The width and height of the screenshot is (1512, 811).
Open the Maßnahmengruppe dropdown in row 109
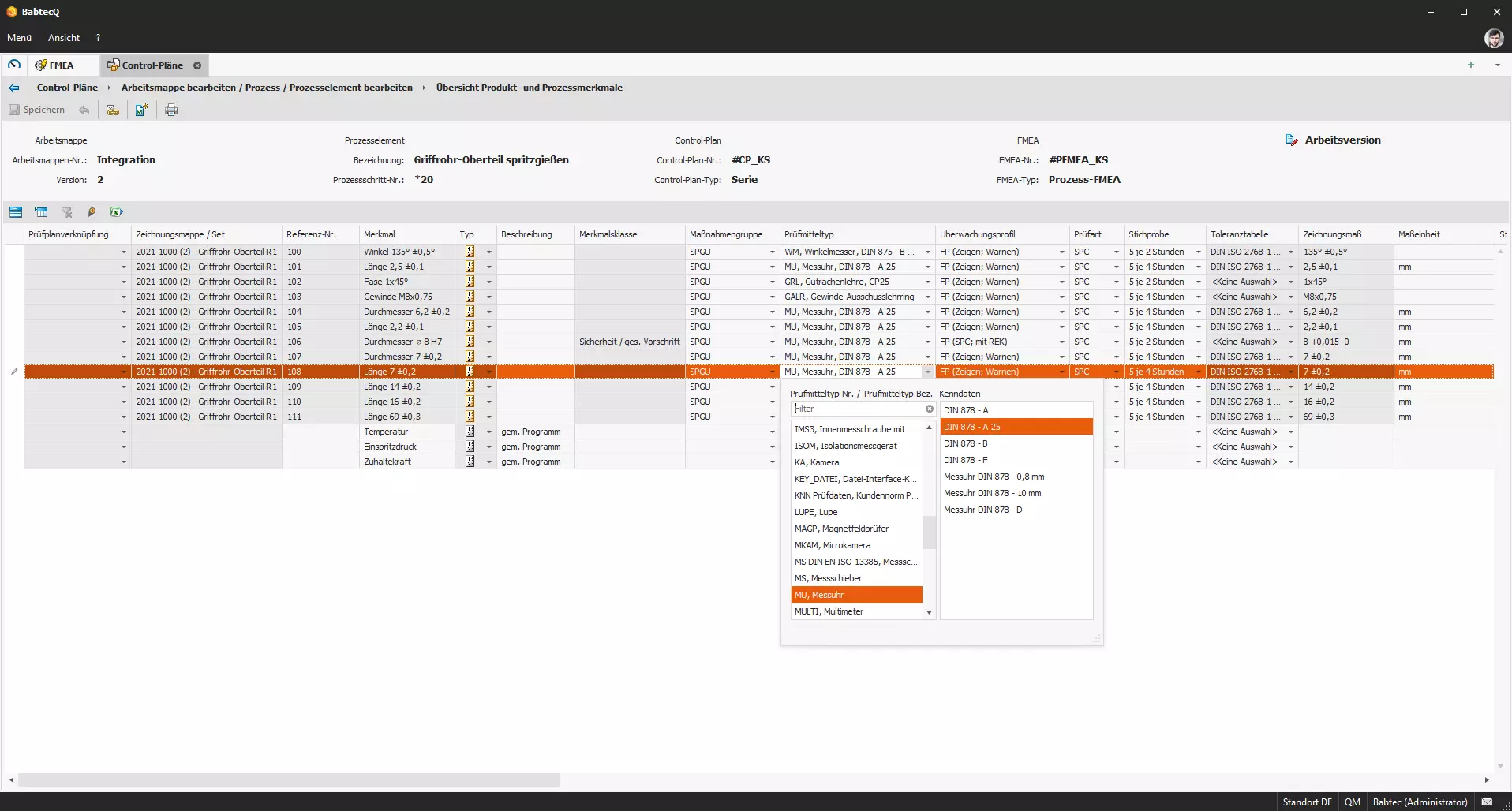(x=773, y=387)
